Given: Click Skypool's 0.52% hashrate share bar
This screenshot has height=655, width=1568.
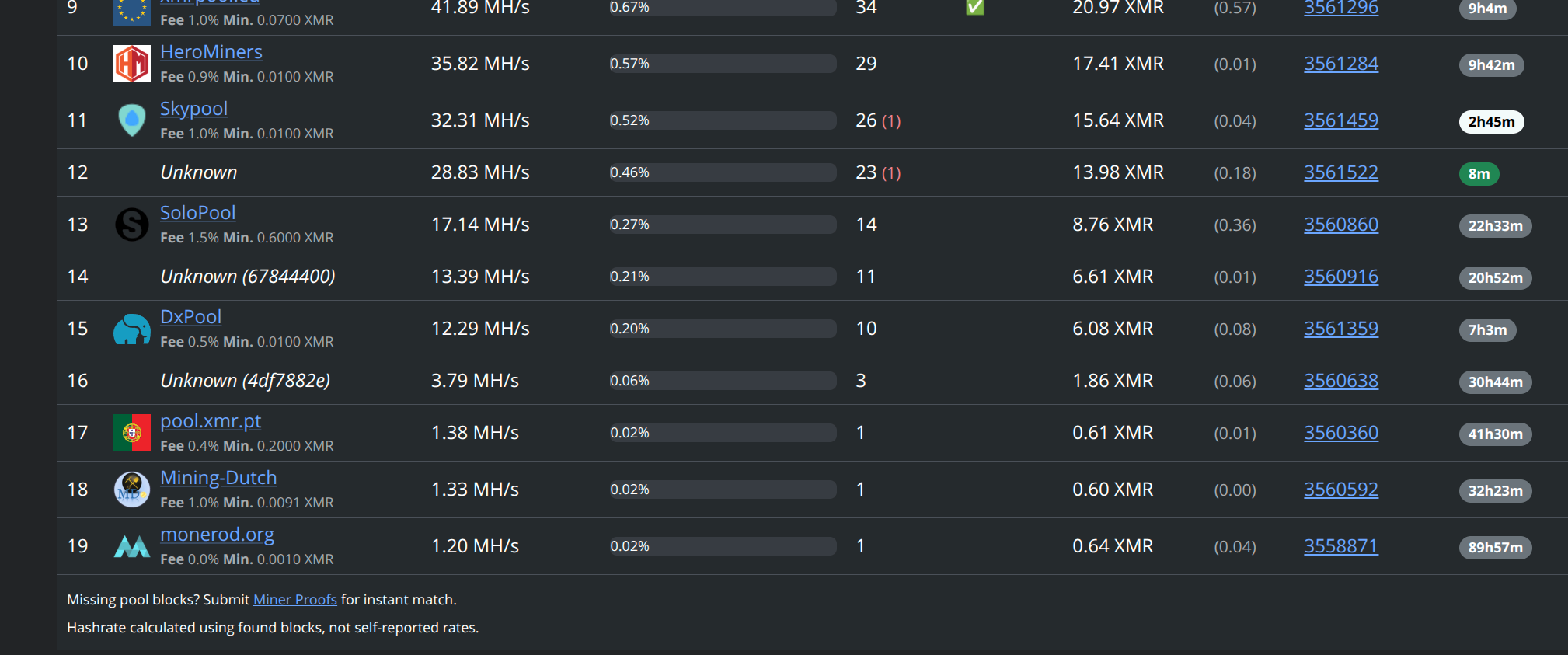Looking at the screenshot, I should tap(722, 120).
